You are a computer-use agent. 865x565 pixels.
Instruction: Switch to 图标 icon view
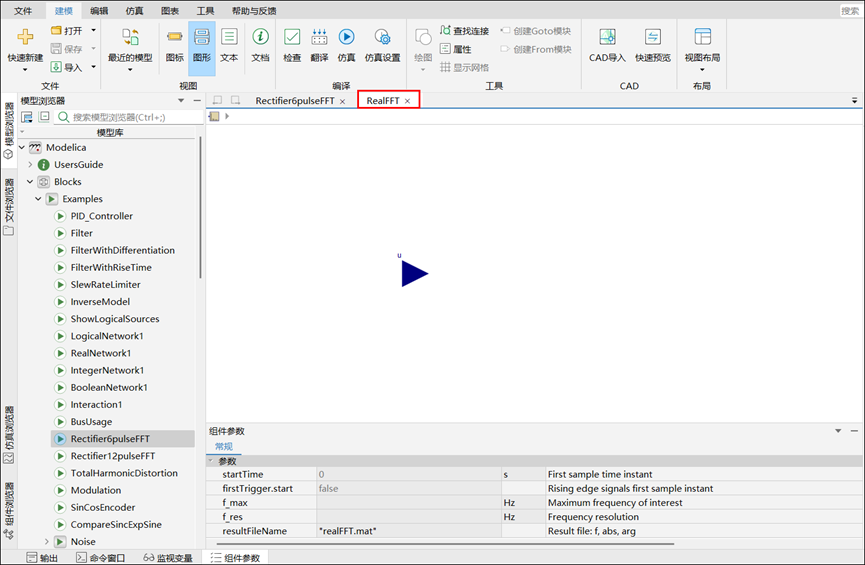[174, 37]
